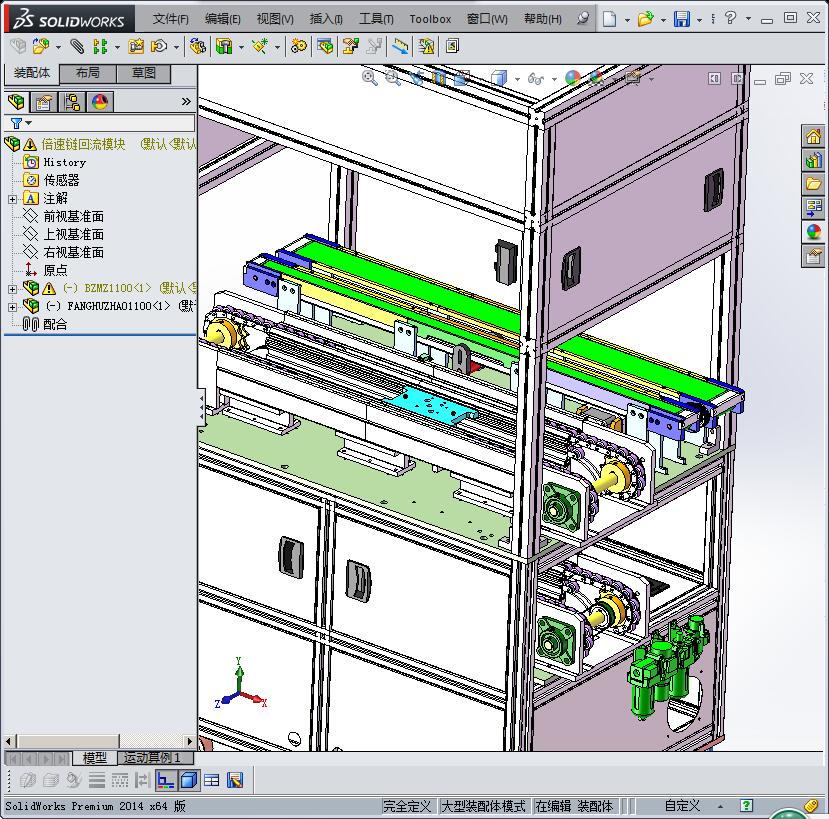The width and height of the screenshot is (829, 819).
Task: Expand the 注解 annotations tree node
Action: (12, 199)
